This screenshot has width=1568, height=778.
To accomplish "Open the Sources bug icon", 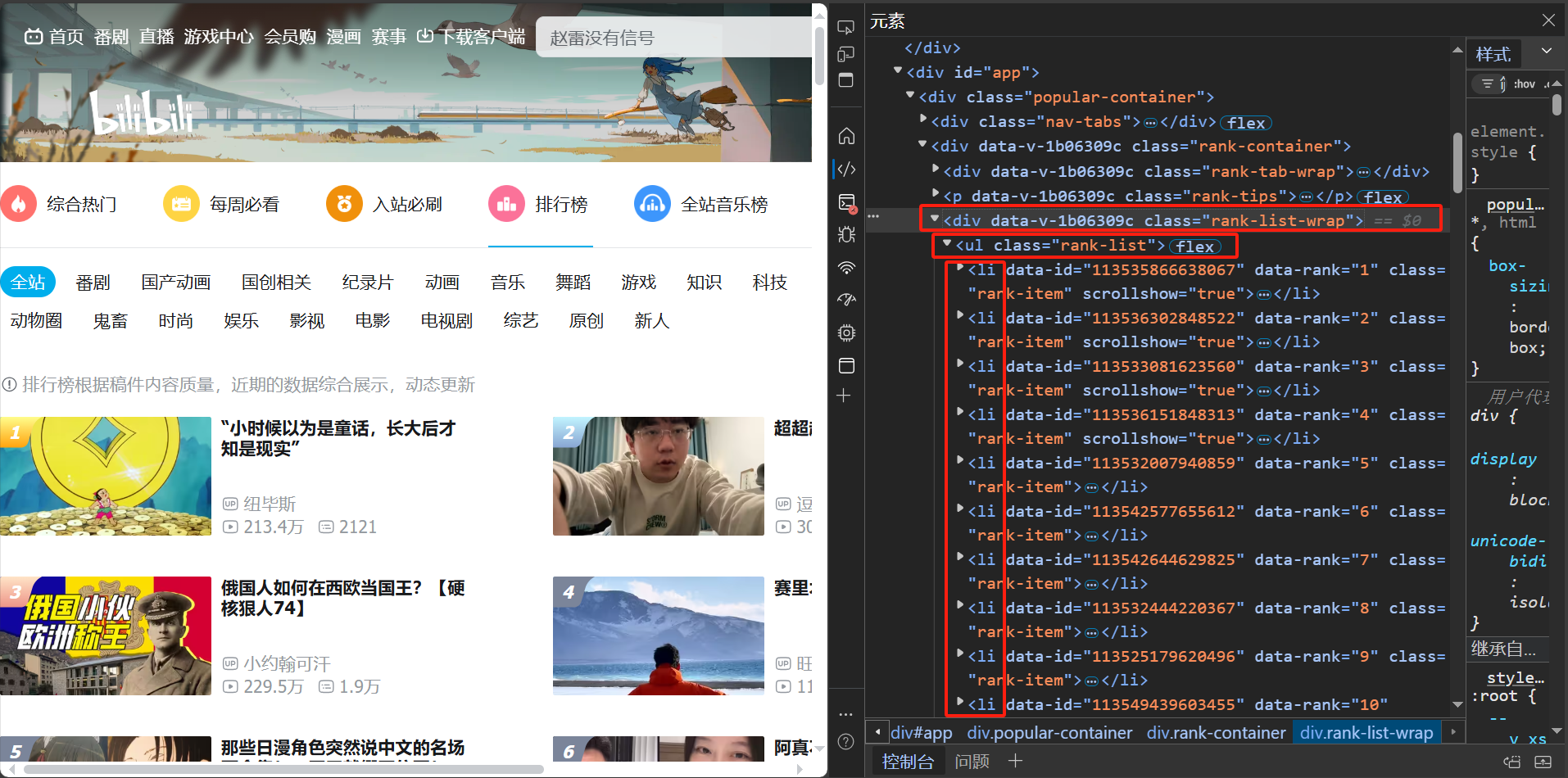I will tap(847, 234).
